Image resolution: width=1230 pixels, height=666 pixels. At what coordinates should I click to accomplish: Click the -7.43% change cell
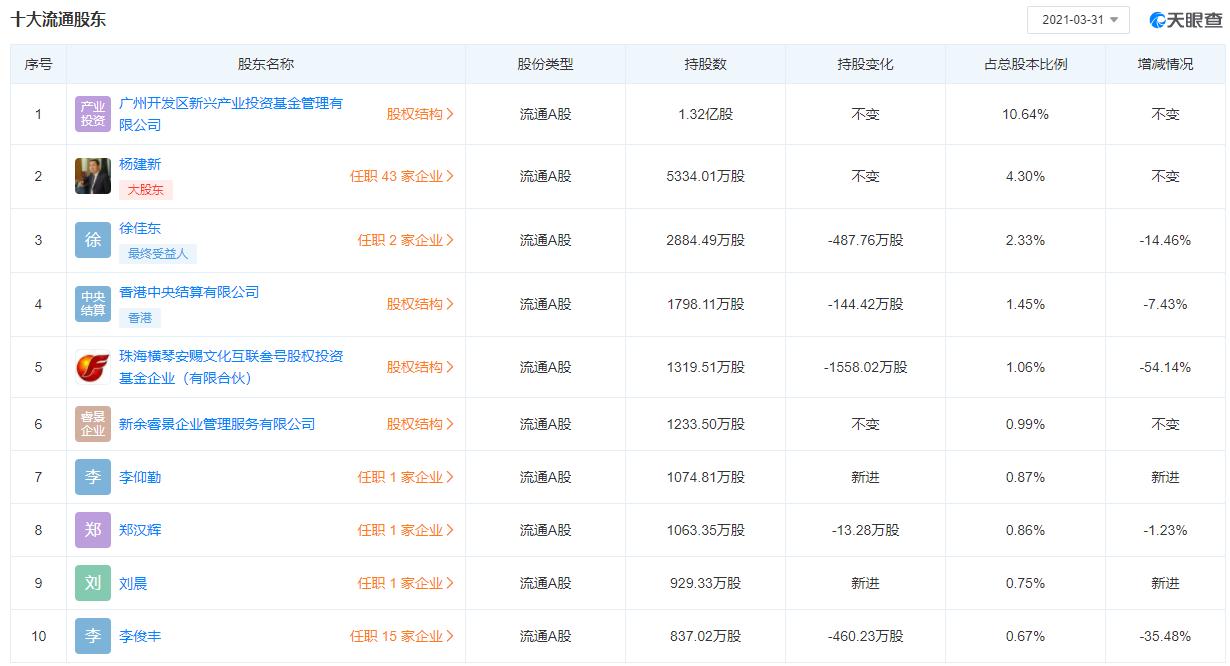[1166, 304]
